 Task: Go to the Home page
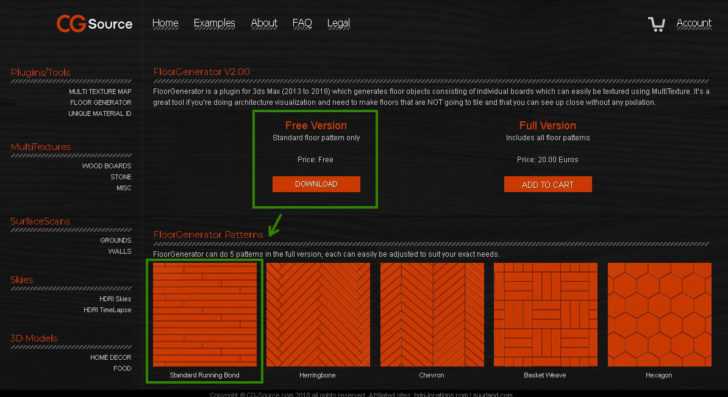point(165,23)
